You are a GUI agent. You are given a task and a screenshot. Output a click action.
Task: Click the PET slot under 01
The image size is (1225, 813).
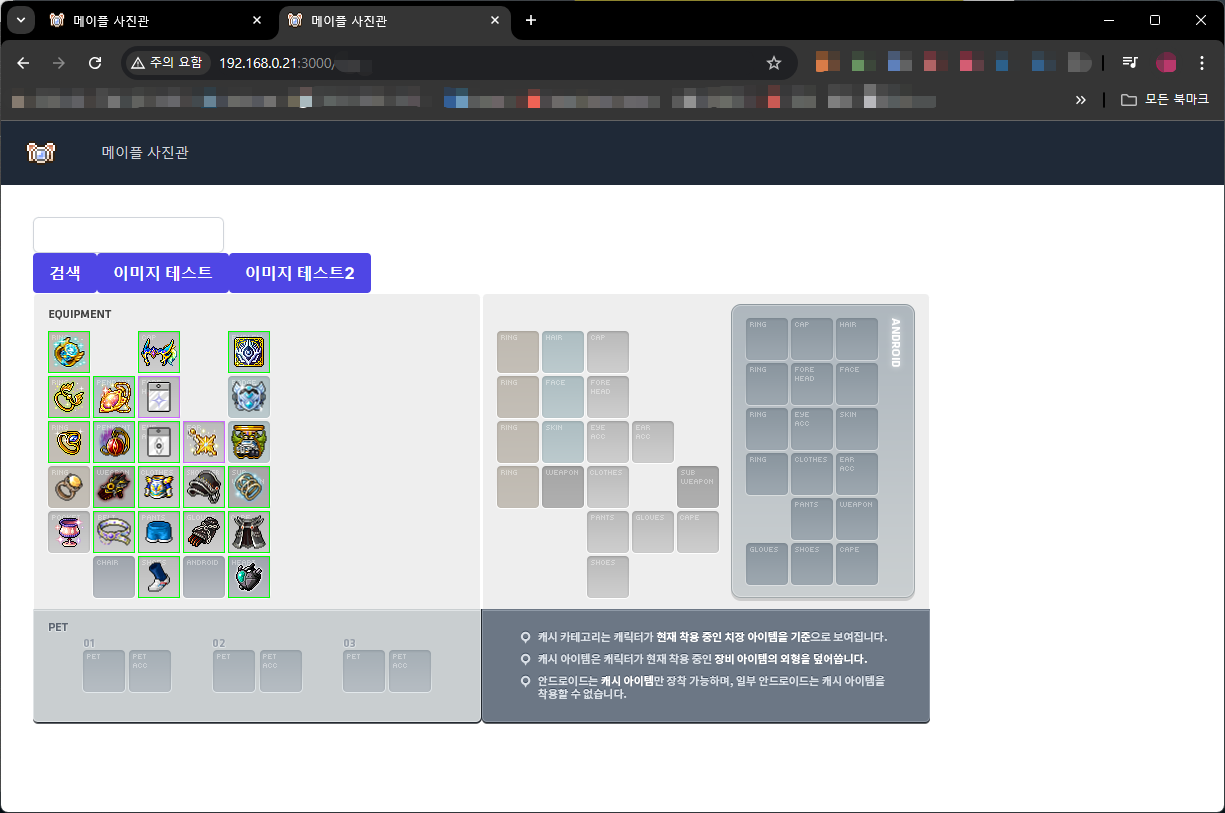(x=104, y=671)
